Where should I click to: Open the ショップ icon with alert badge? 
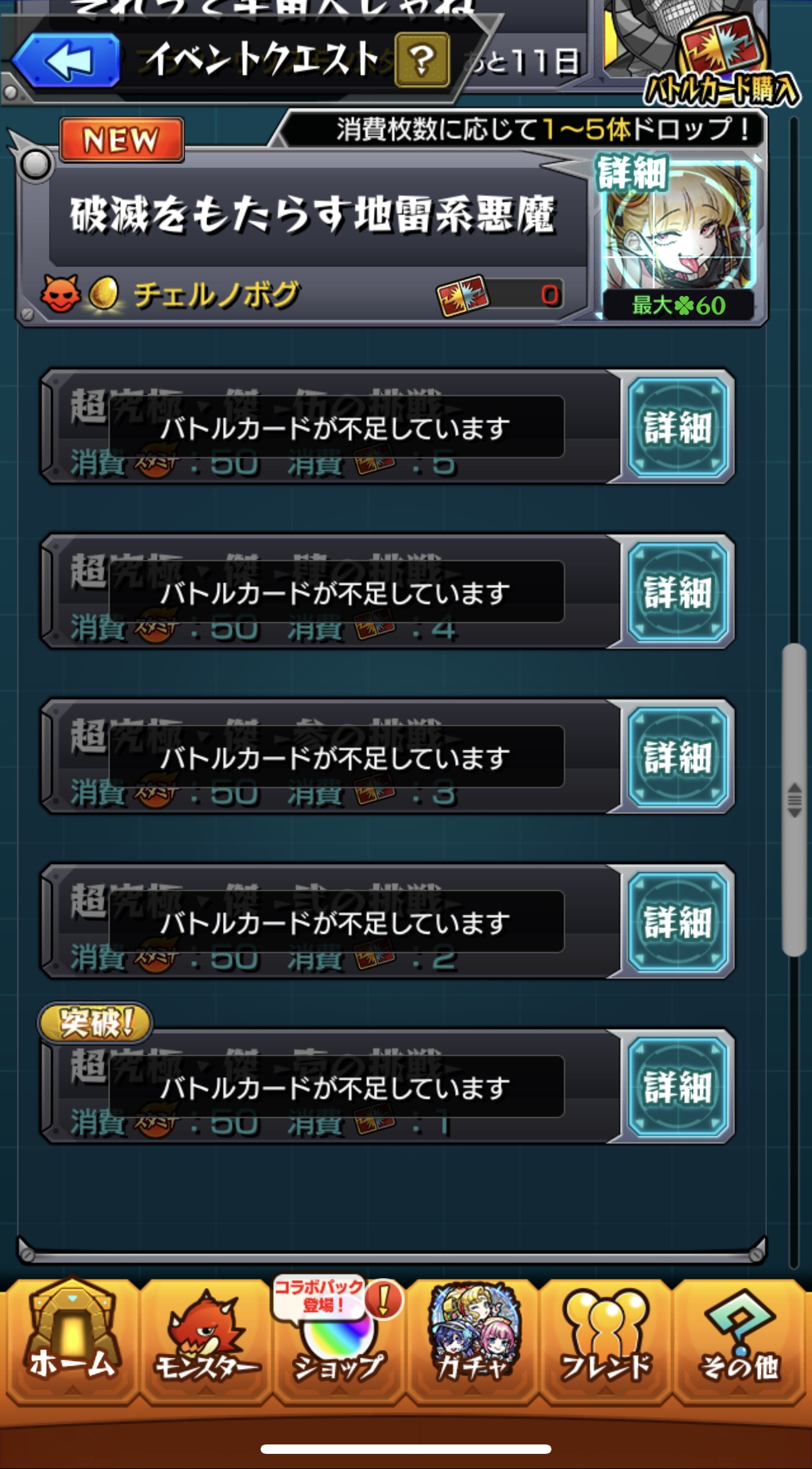(x=339, y=1341)
